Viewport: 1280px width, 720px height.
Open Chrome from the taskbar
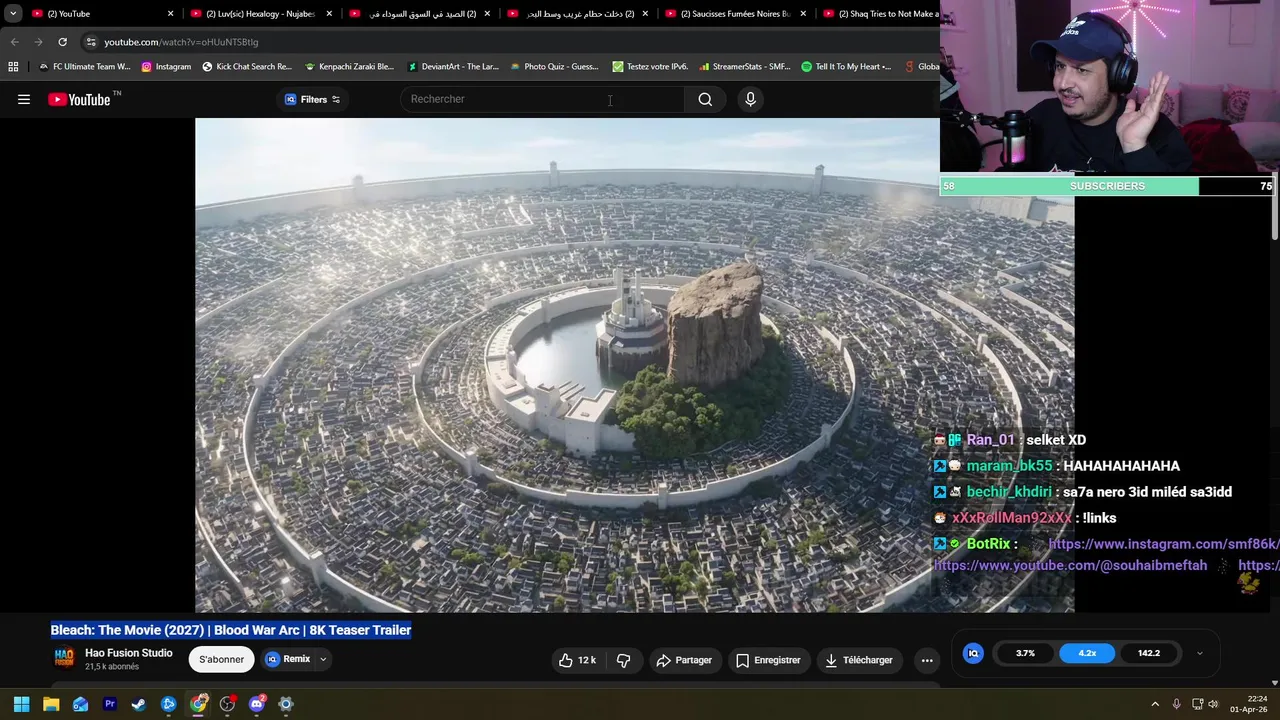pos(198,704)
